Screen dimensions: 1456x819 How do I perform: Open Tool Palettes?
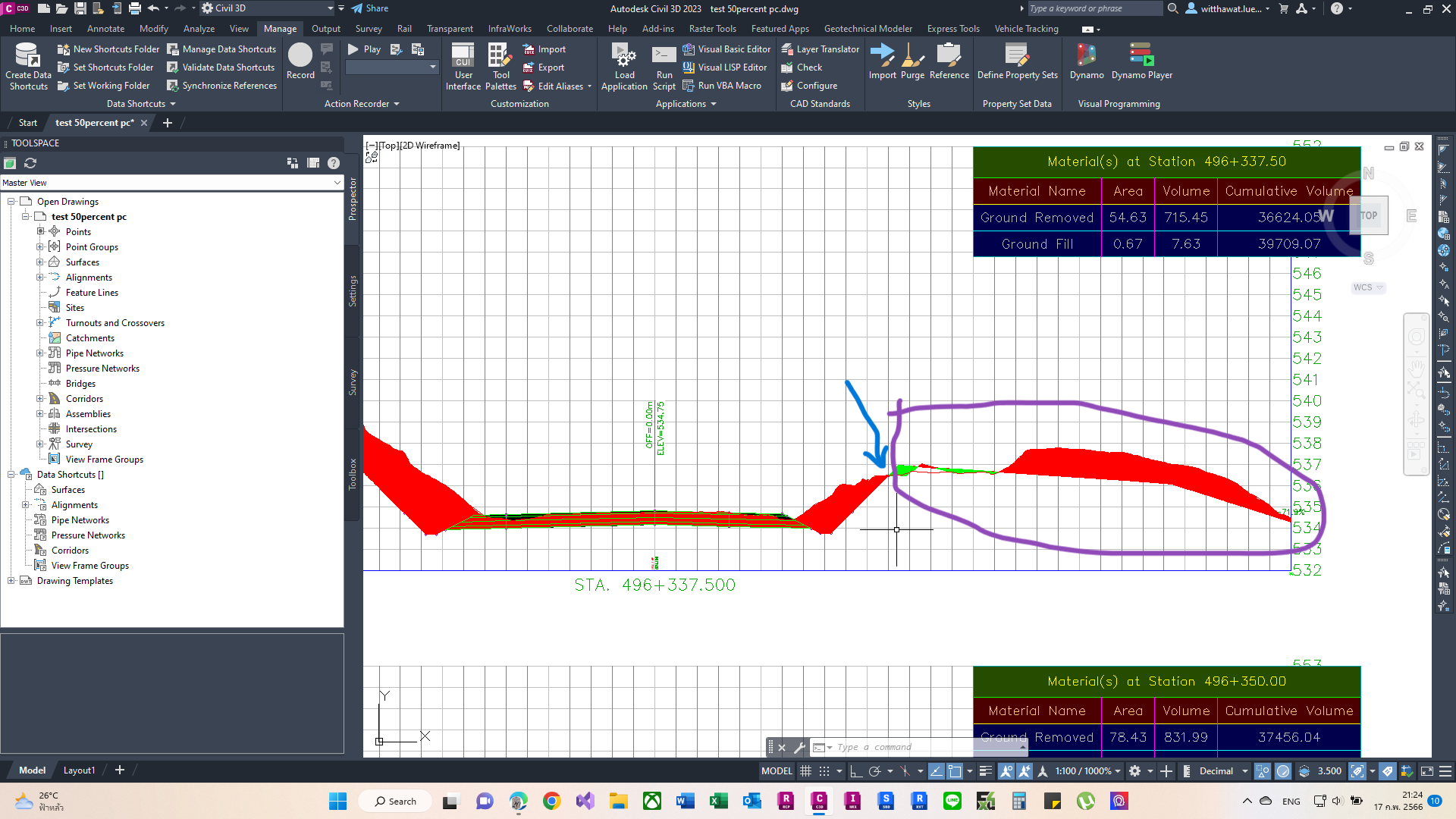(x=500, y=67)
